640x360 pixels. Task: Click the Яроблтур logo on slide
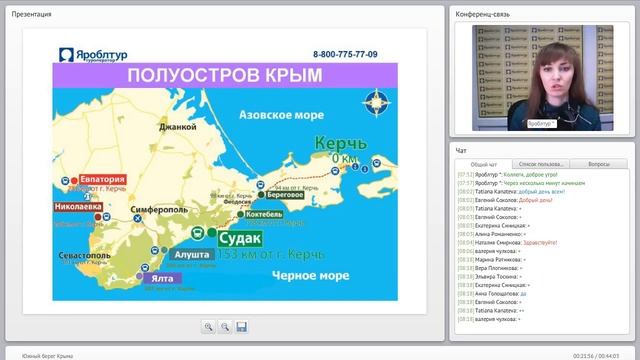click(93, 55)
